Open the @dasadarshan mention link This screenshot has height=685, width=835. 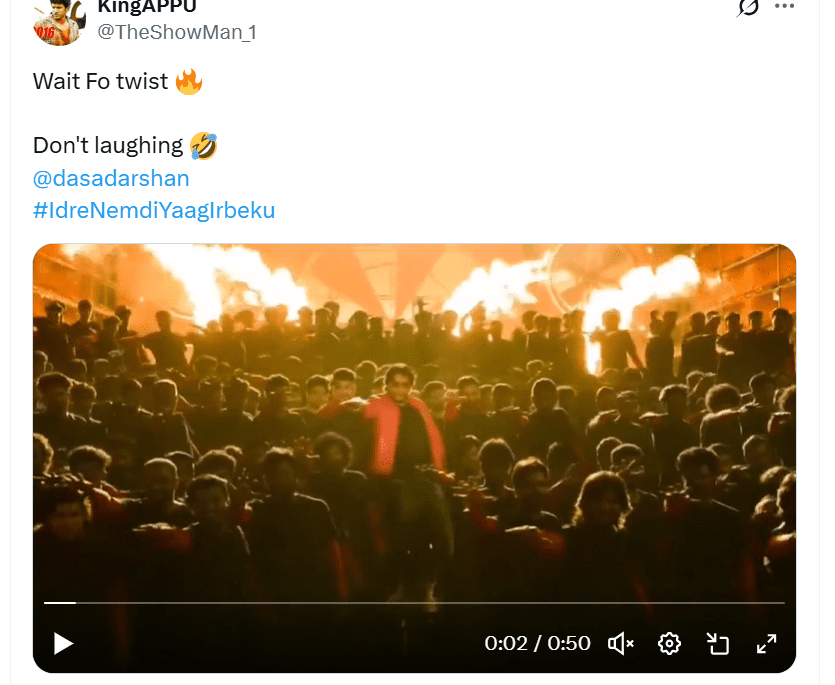click(112, 178)
